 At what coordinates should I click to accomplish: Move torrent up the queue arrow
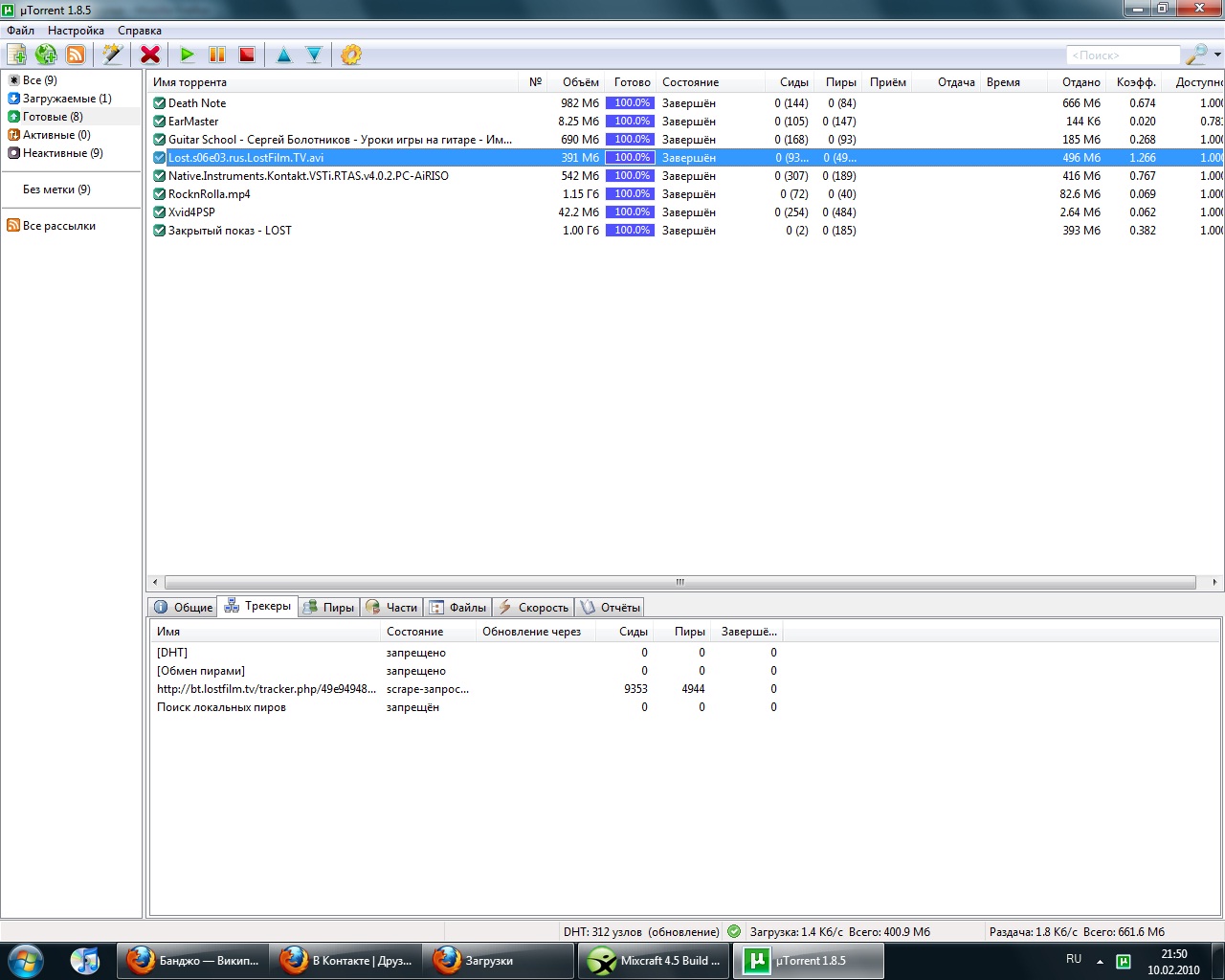click(284, 55)
